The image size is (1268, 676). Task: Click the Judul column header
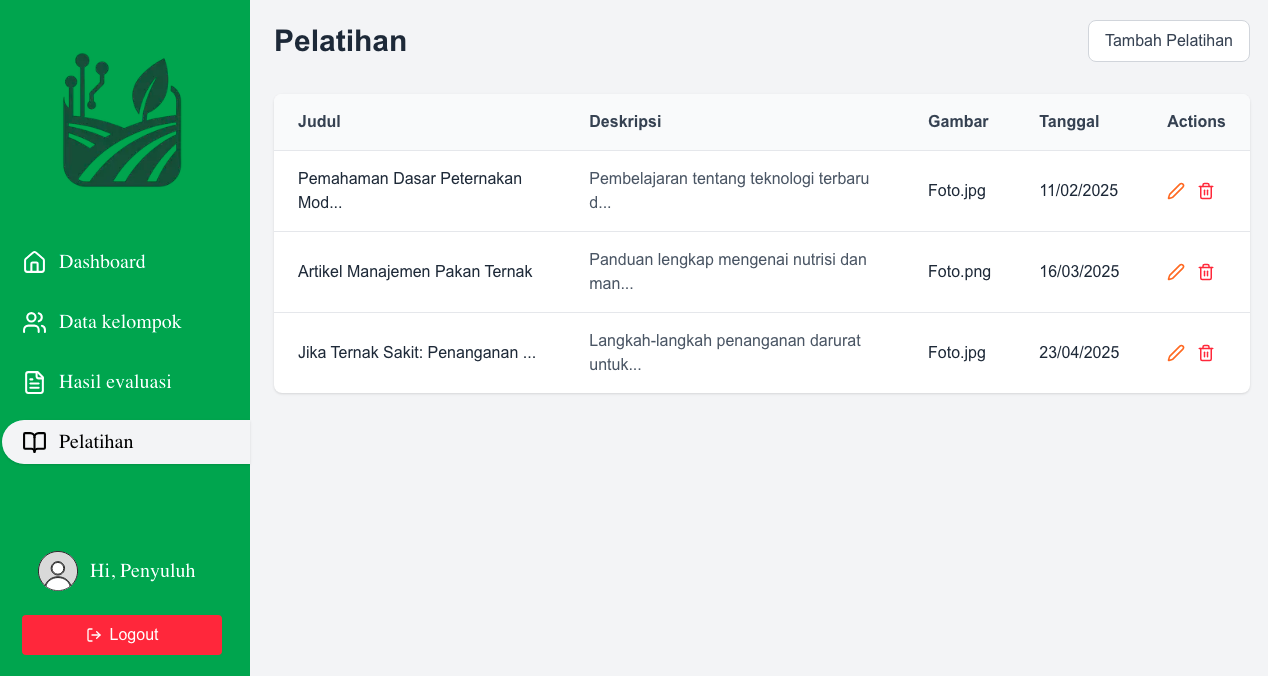319,122
